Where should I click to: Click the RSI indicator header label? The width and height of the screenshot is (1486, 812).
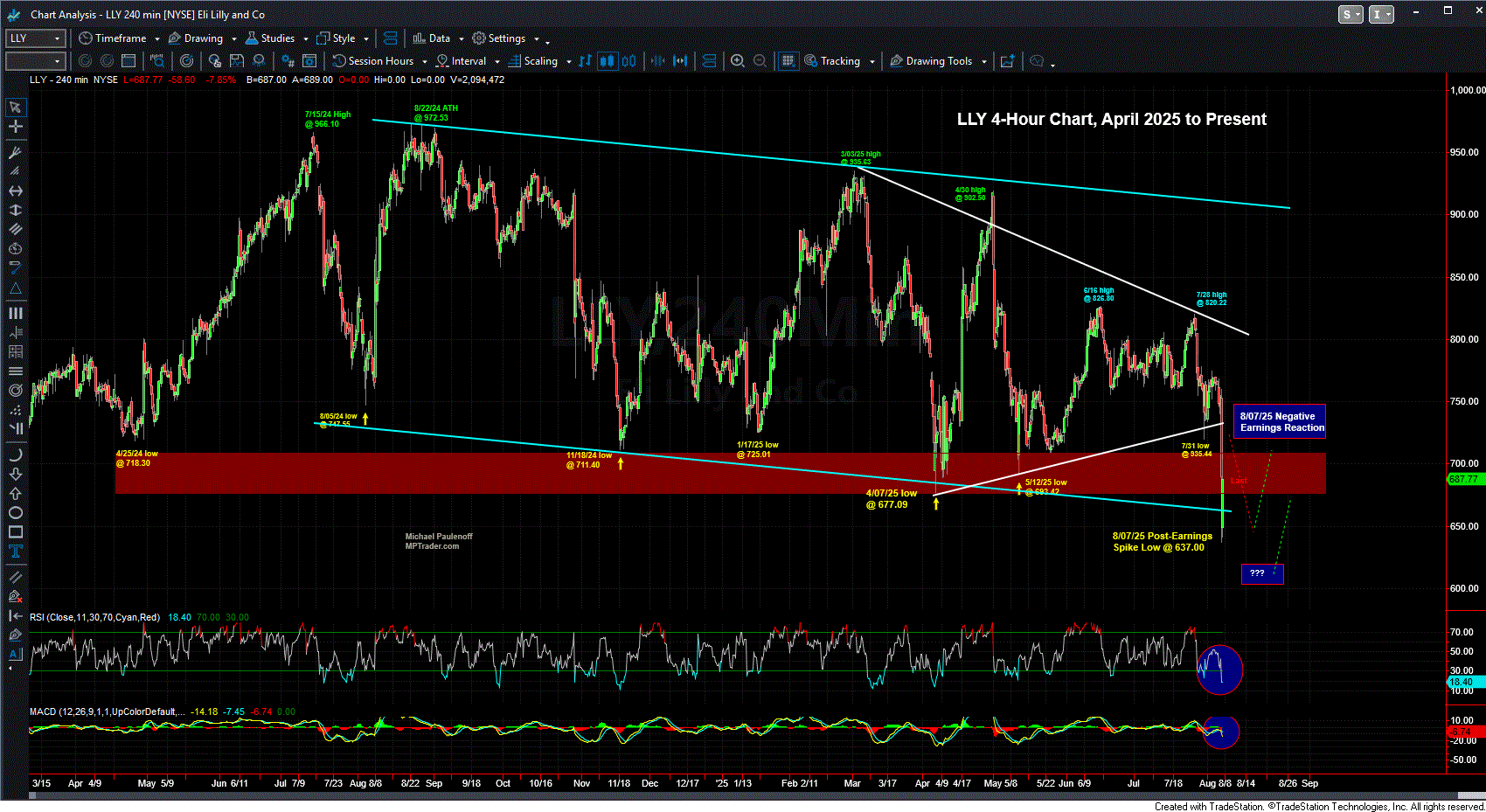[x=94, y=617]
